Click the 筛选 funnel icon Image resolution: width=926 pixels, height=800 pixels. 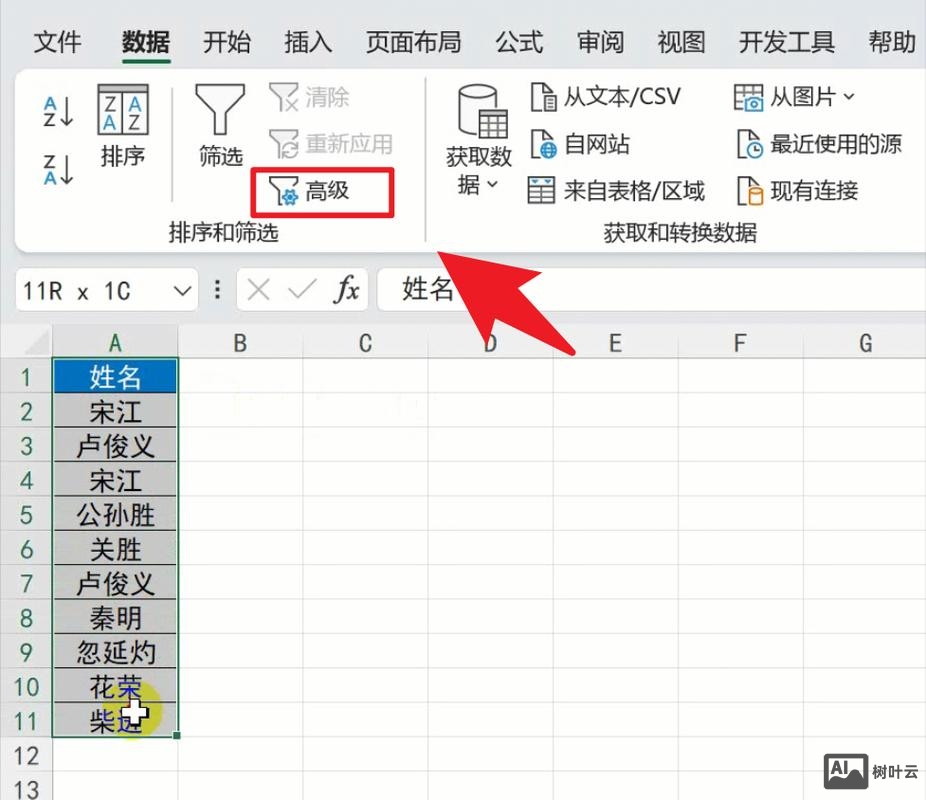(218, 110)
